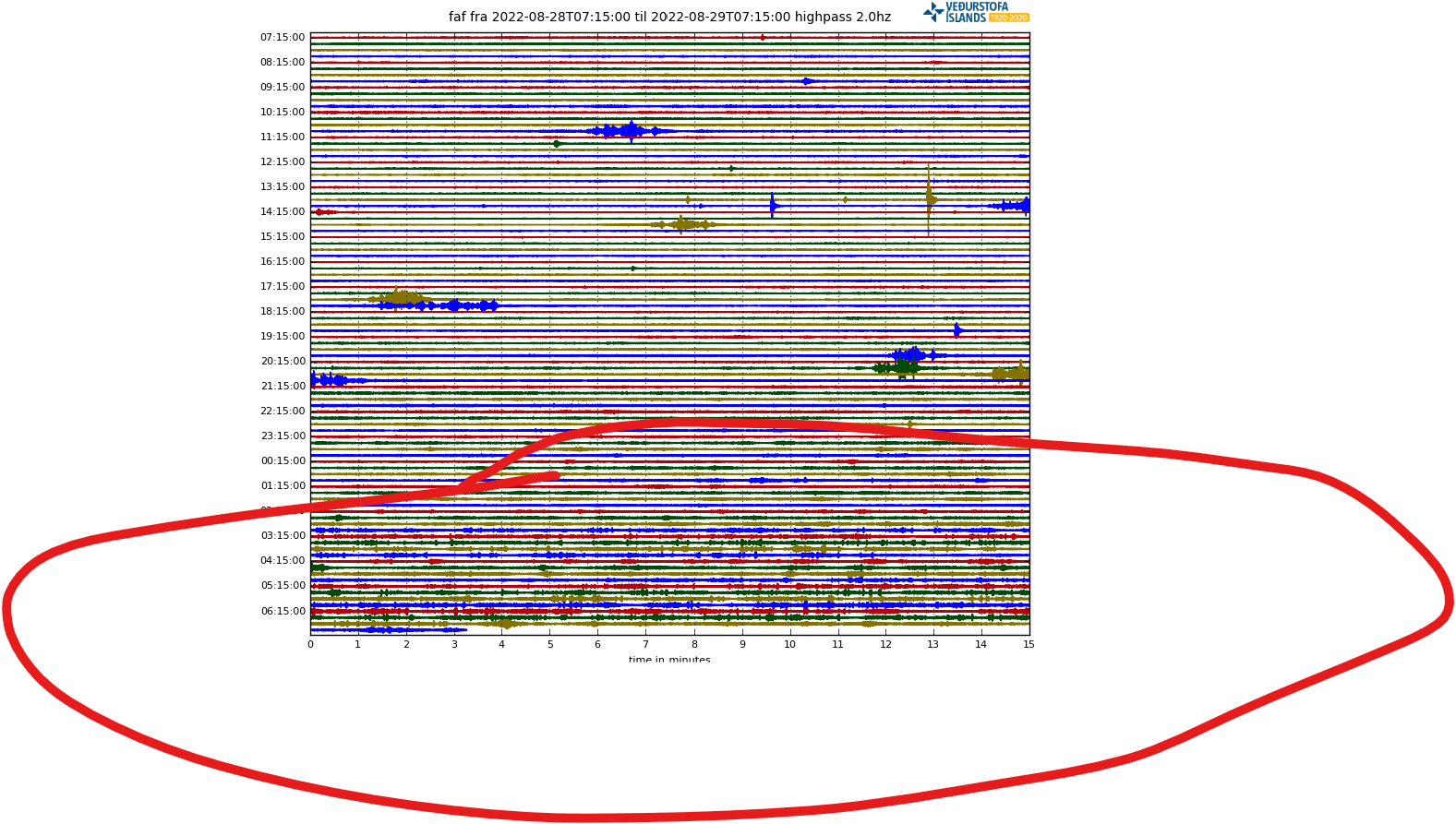Click the 04:15:00 time label

[x=283, y=561]
